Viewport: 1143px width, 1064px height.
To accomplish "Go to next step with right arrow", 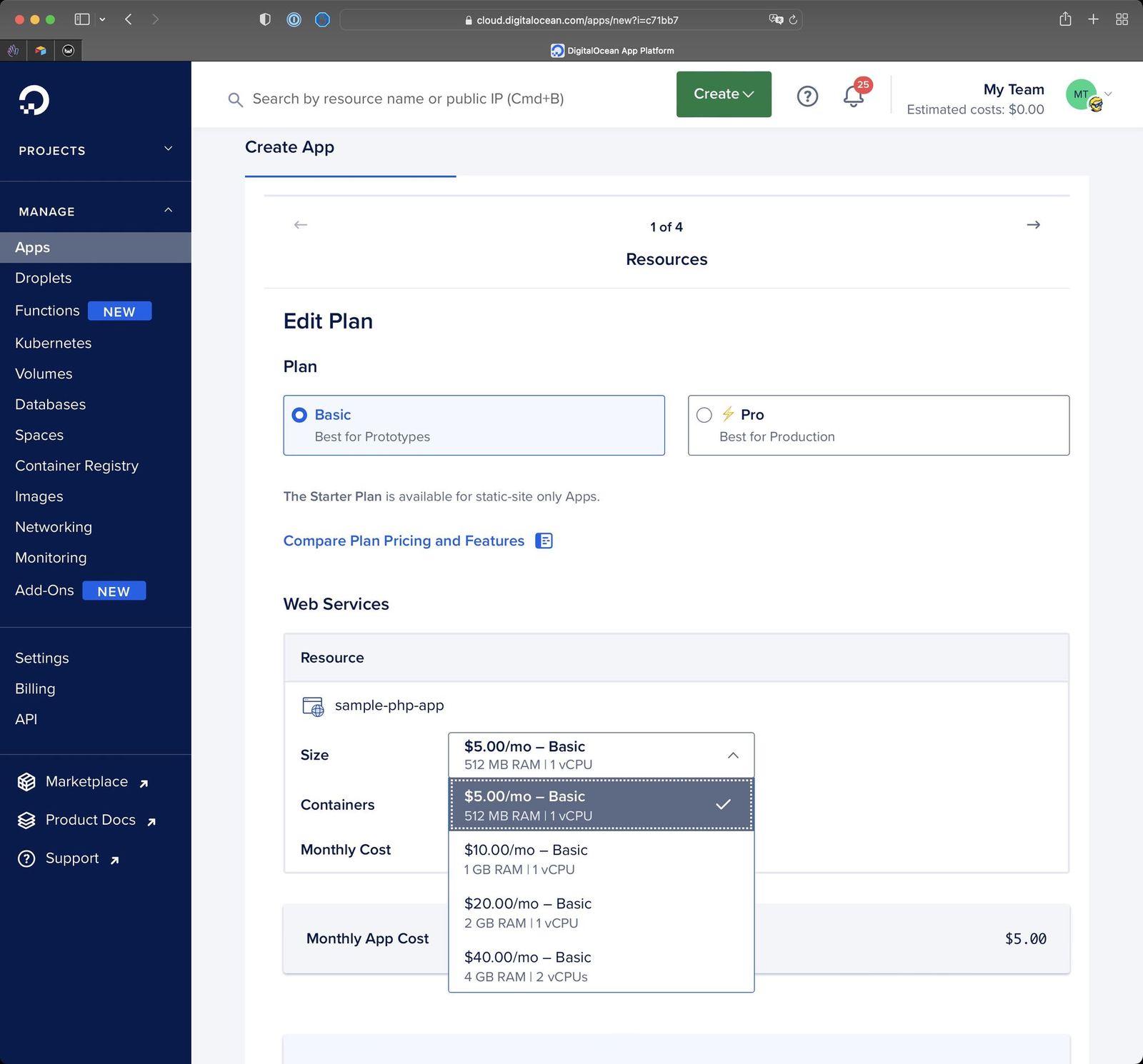I will [1033, 225].
